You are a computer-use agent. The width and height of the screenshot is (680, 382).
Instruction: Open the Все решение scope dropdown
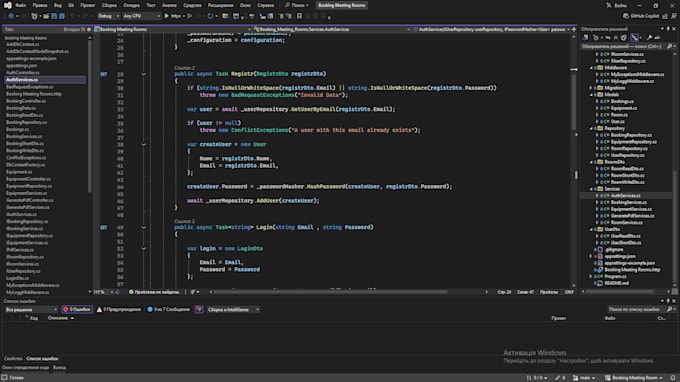point(31,309)
